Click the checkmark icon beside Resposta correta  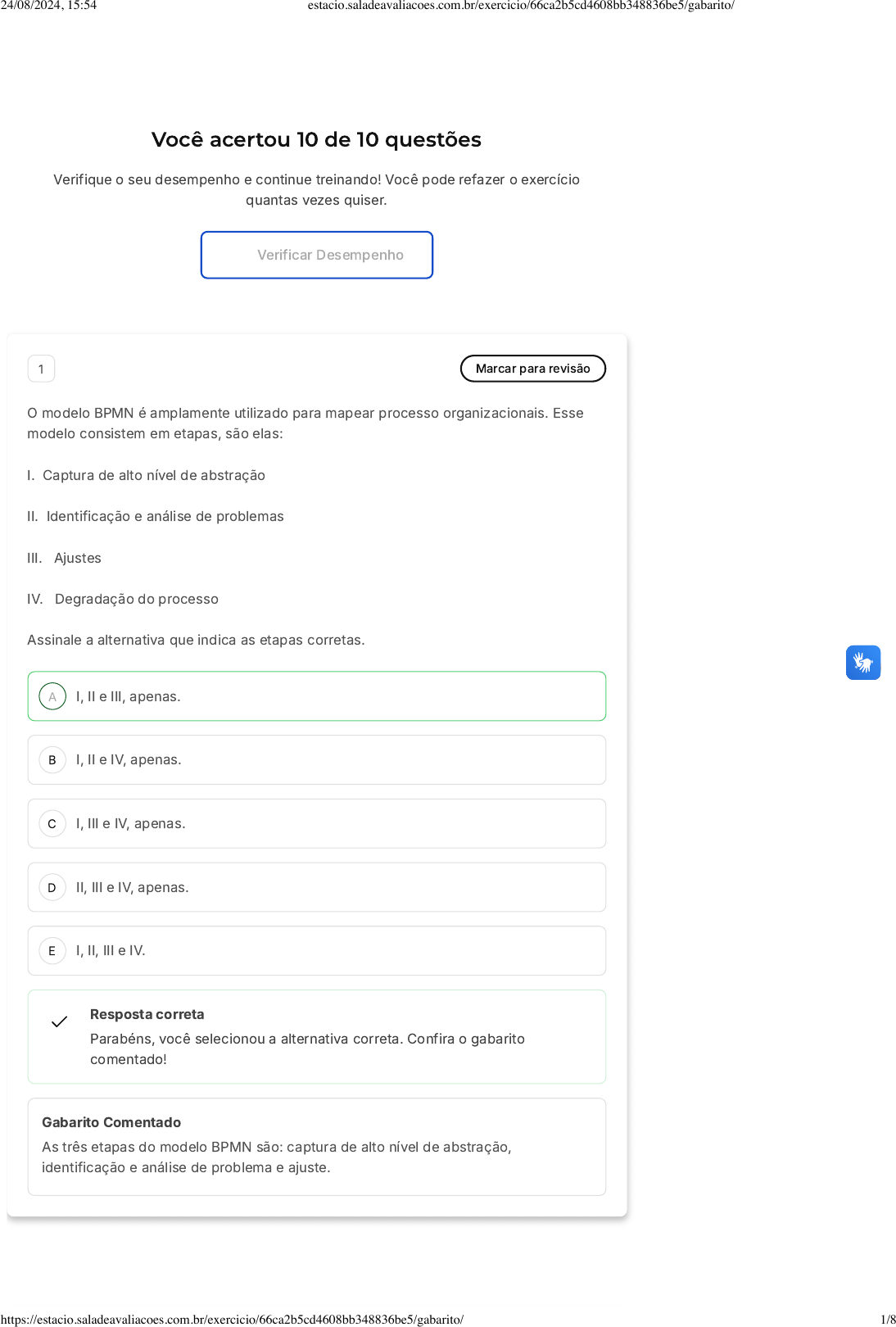[x=60, y=1021]
